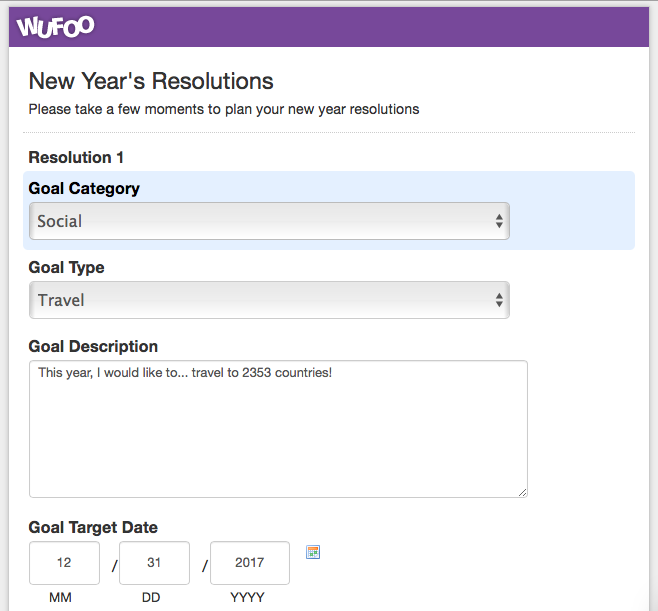Grab the textarea resize handle corner

[x=522, y=493]
